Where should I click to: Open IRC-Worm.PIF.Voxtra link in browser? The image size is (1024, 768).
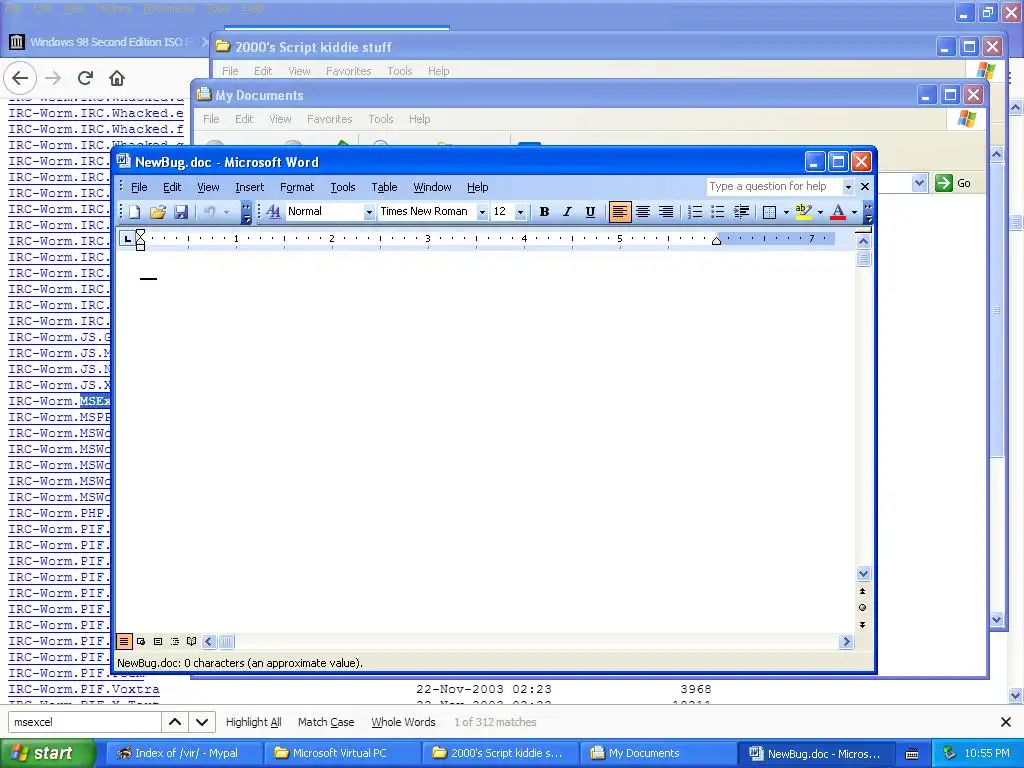(x=84, y=689)
